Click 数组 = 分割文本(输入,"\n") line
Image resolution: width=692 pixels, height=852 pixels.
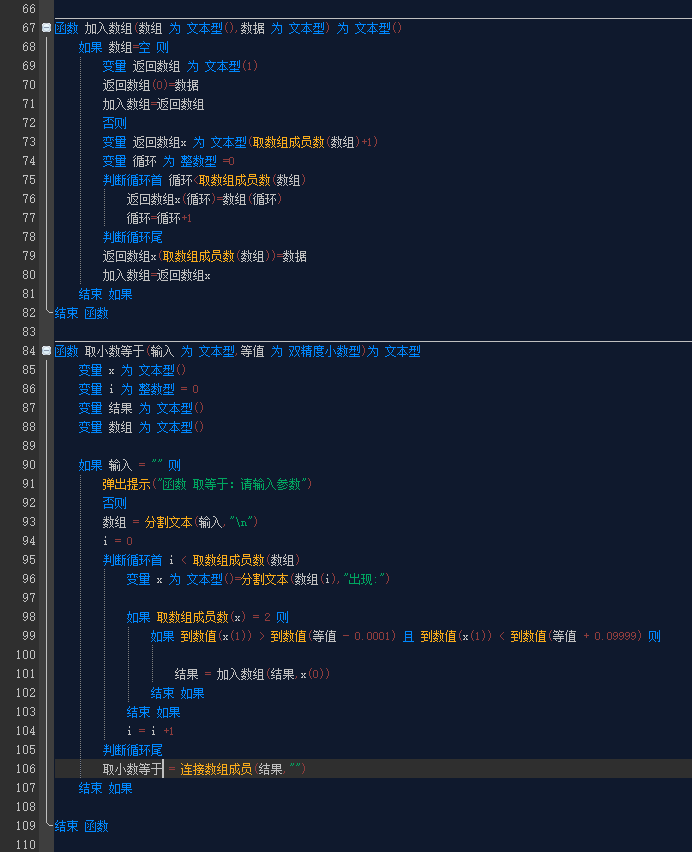click(x=180, y=523)
